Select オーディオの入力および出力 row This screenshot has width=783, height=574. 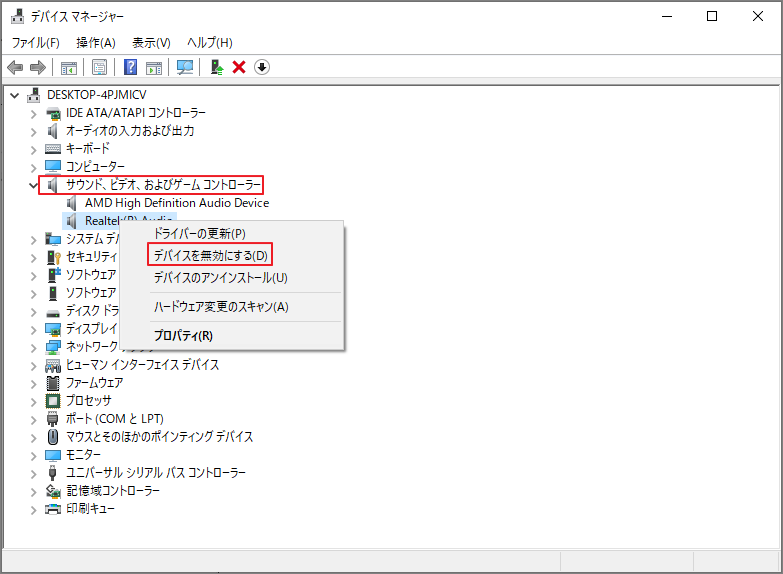[x=130, y=131]
